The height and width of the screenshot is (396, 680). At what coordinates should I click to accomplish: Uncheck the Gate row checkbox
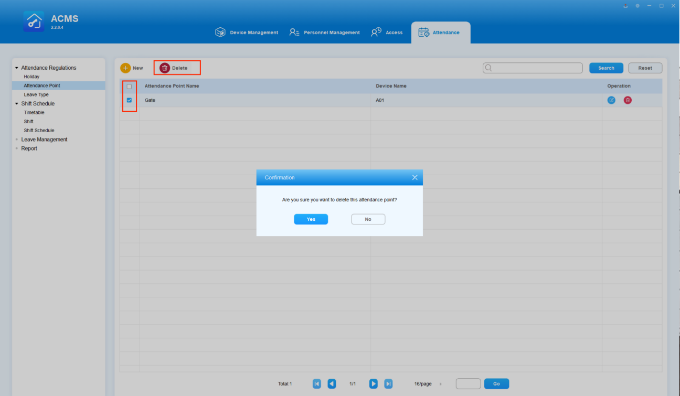(x=129, y=100)
